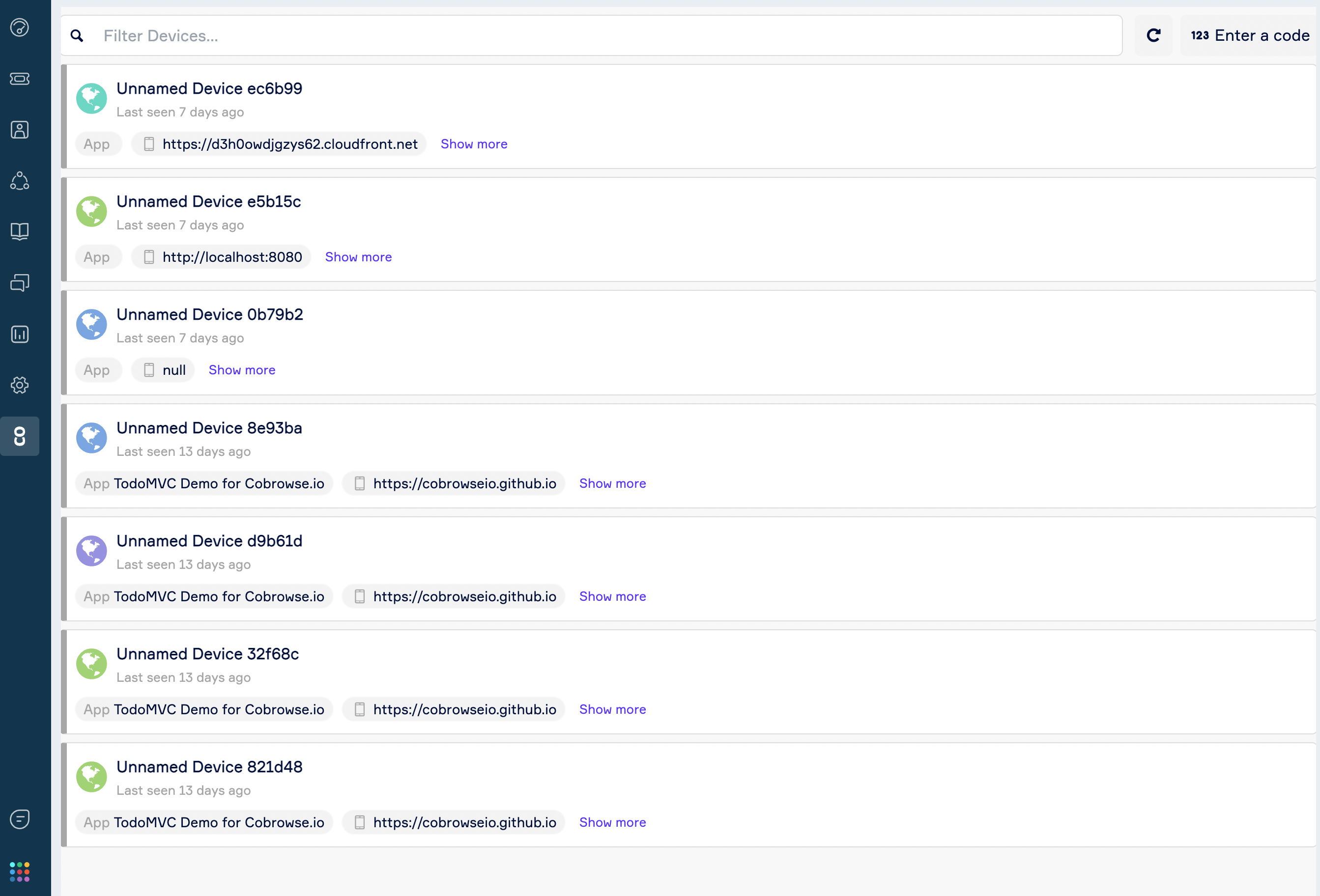Click TodoMVC Demo app tag for 821d48
The width and height of the screenshot is (1320, 896).
coord(204,822)
